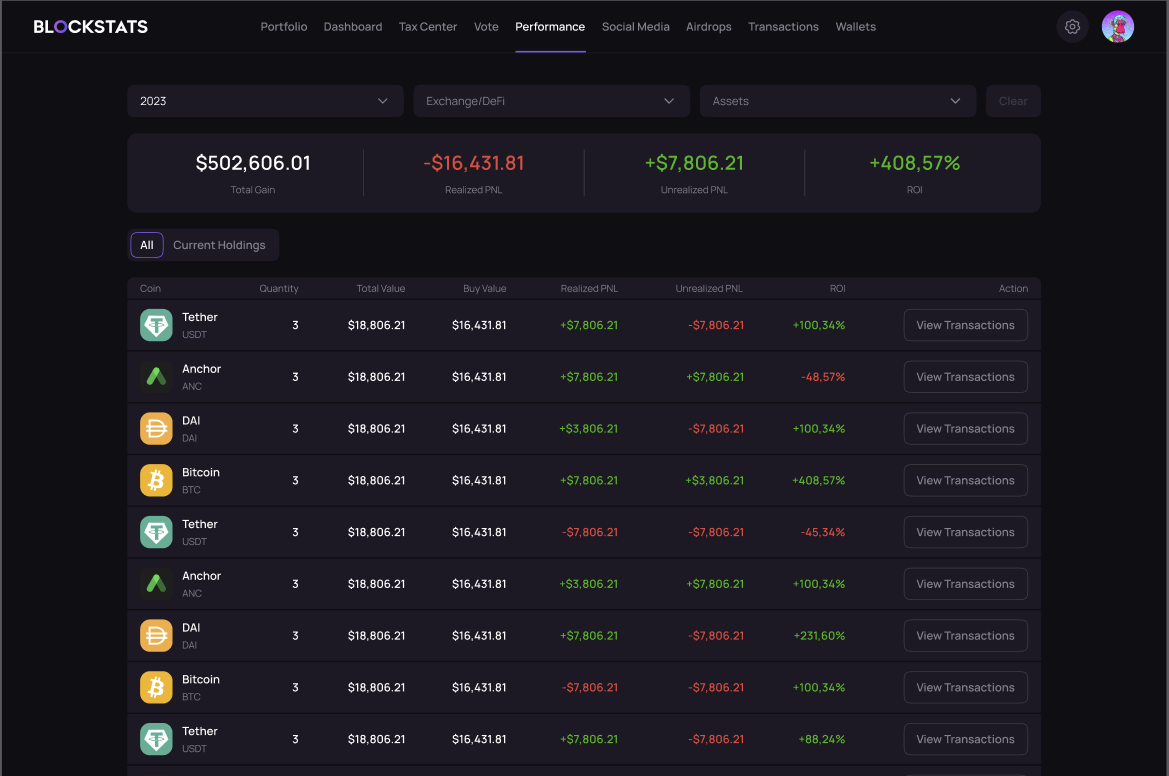The width and height of the screenshot is (1169, 776).
Task: Open the 2023 year dropdown
Action: pos(265,101)
